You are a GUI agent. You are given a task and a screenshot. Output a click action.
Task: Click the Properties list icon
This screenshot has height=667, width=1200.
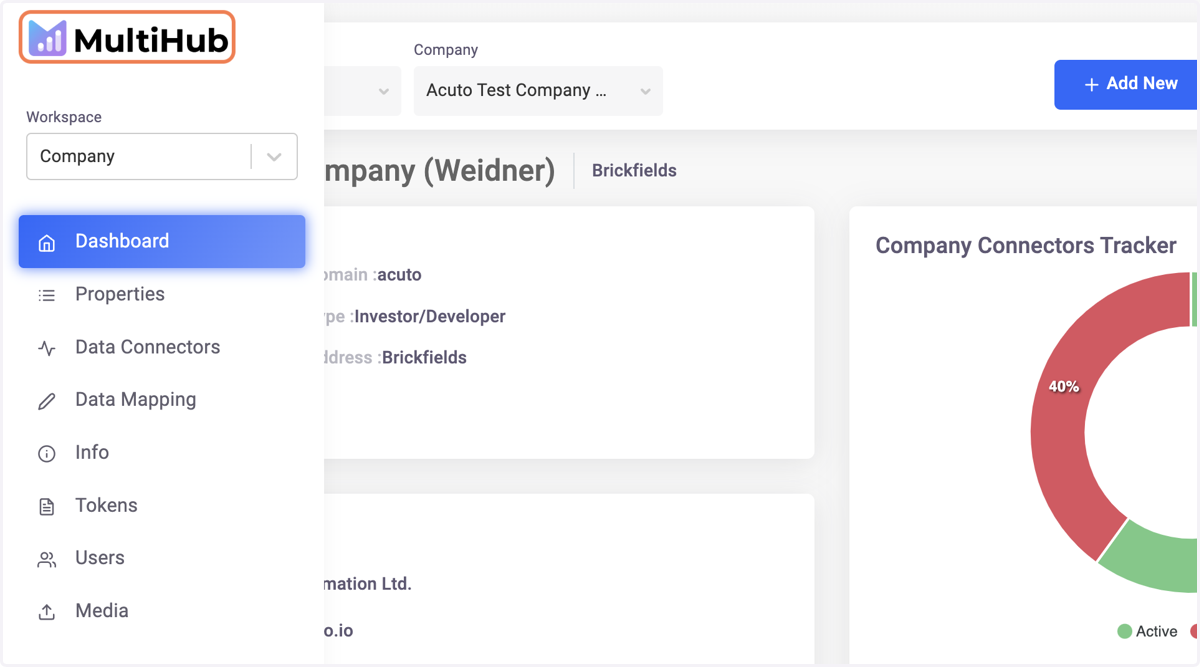pyautogui.click(x=47, y=295)
